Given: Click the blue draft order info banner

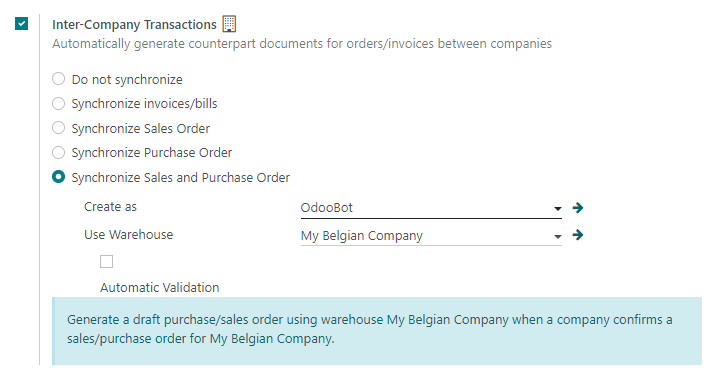Looking at the screenshot, I should 377,331.
